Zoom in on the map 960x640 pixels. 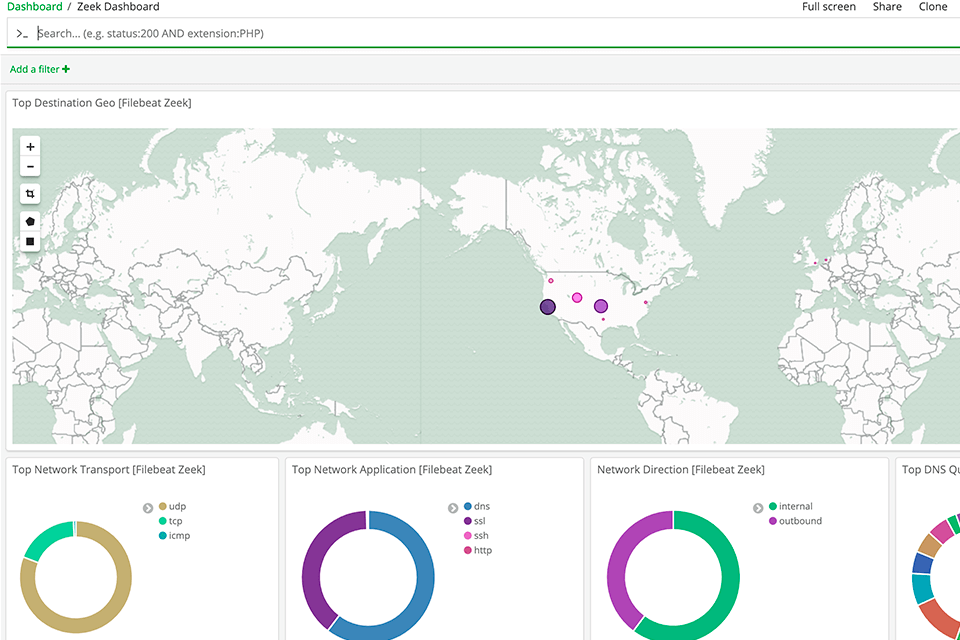(30, 146)
